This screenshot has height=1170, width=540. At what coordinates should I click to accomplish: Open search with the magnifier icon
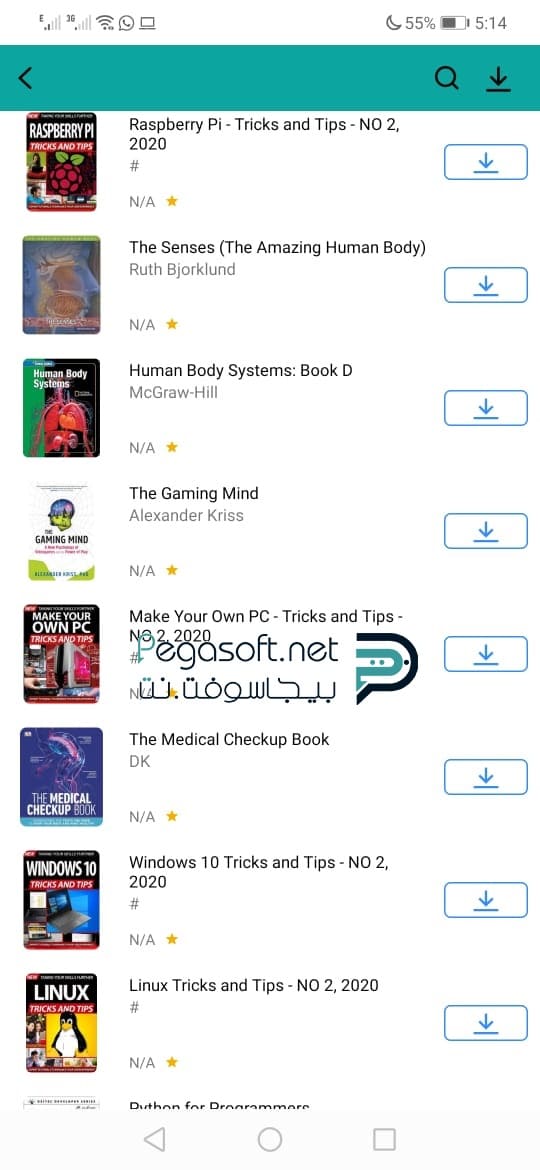pos(446,78)
